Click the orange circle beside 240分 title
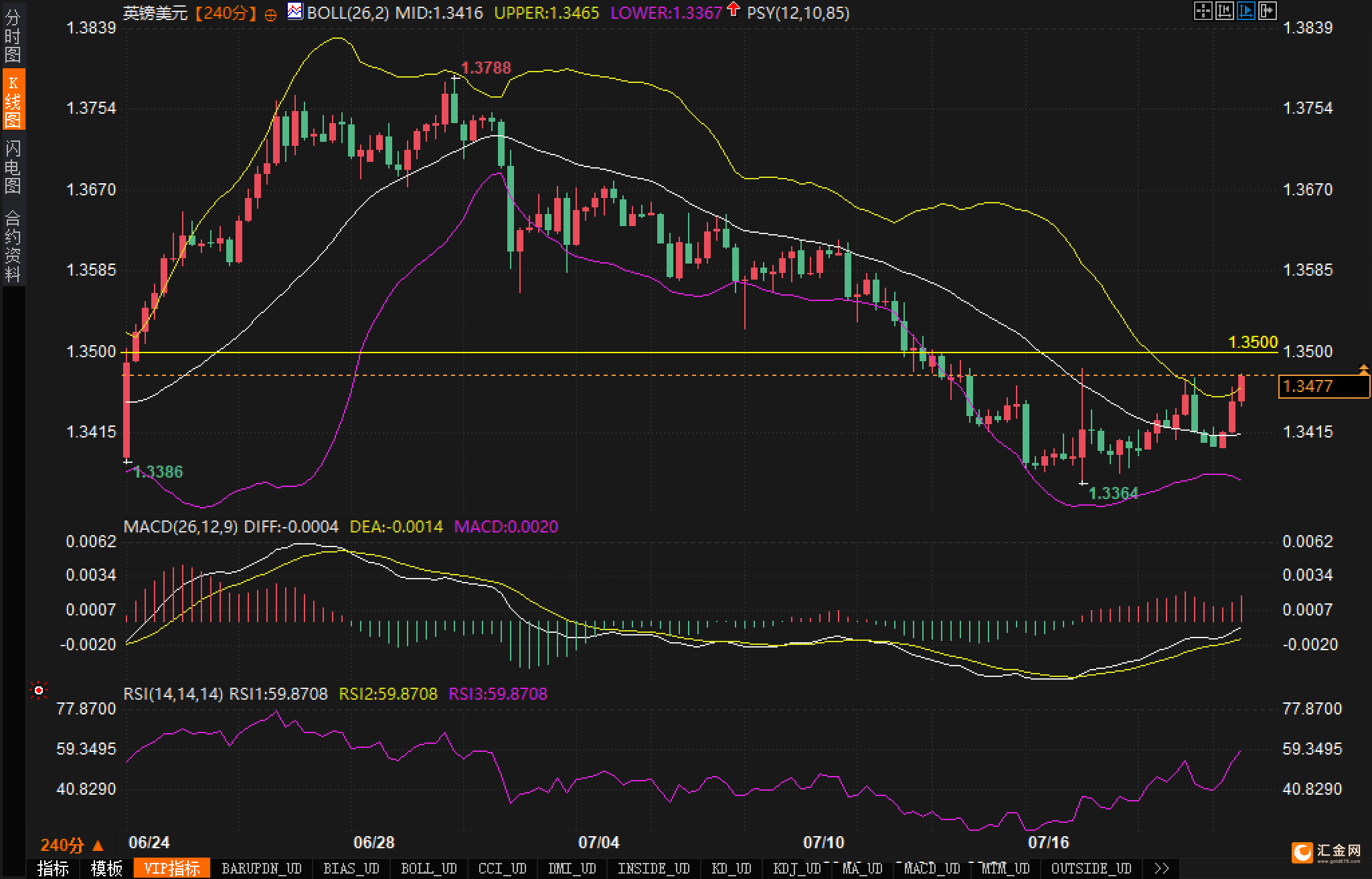 click(x=270, y=15)
